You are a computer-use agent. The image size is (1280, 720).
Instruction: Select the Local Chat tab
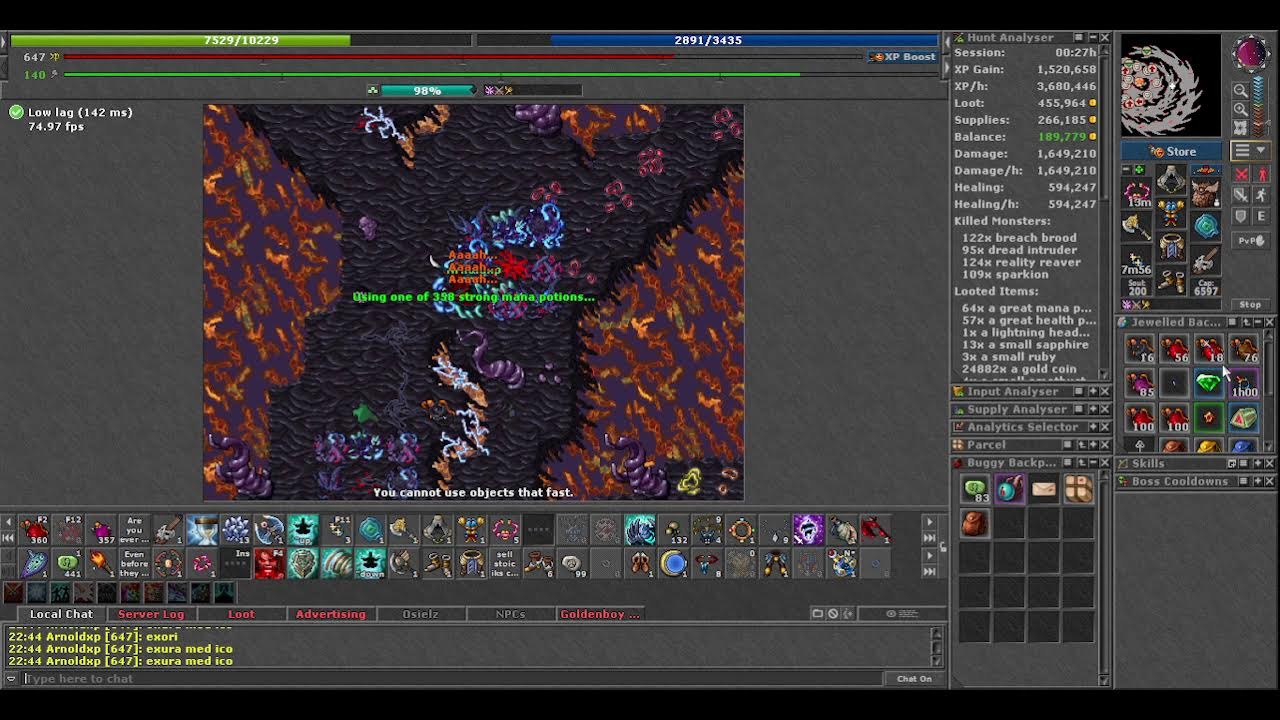[x=61, y=614]
